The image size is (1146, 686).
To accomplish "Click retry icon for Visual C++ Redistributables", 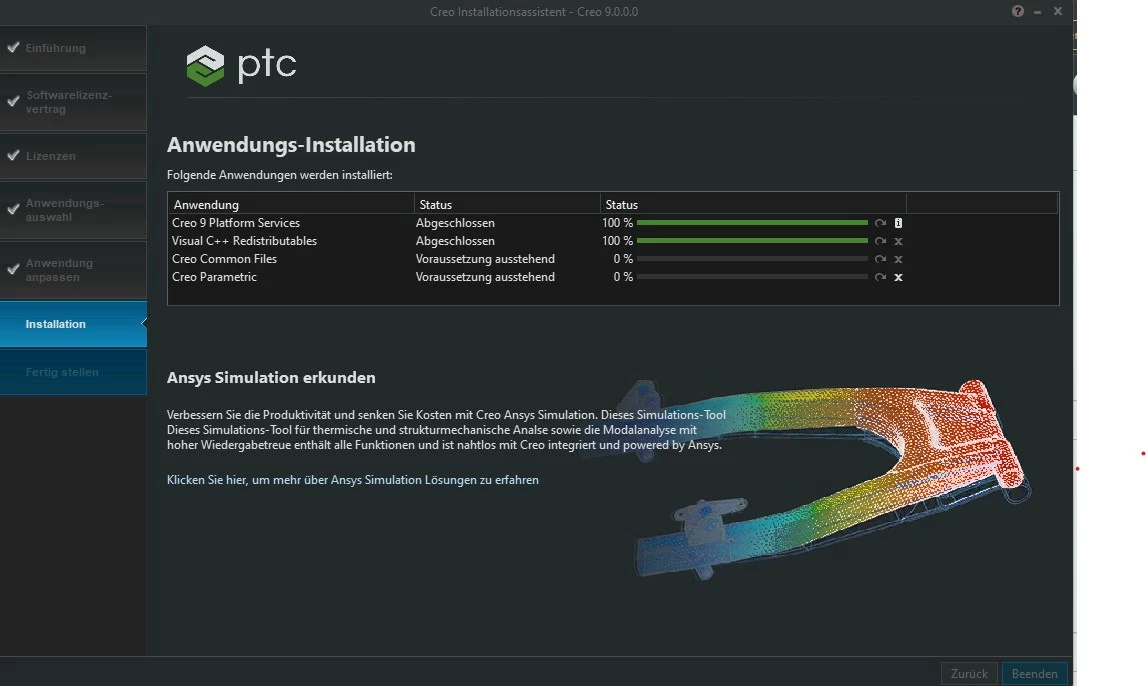I will click(880, 241).
